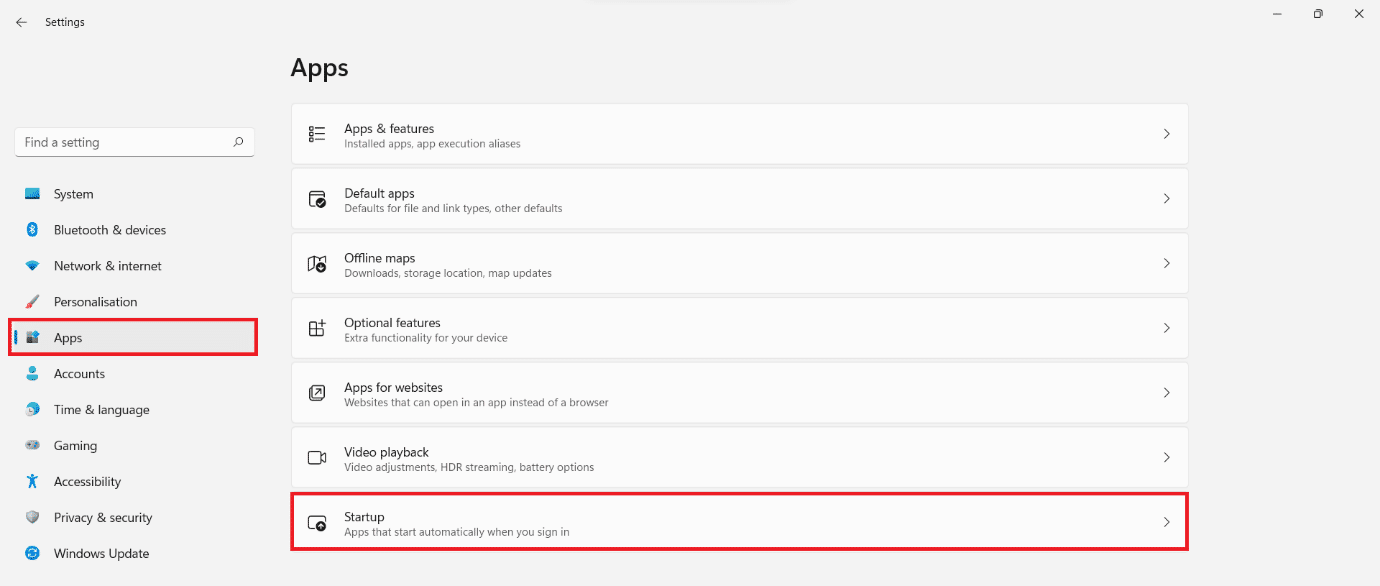Click the Apps for websites icon
The width and height of the screenshot is (1380, 586).
tap(317, 393)
